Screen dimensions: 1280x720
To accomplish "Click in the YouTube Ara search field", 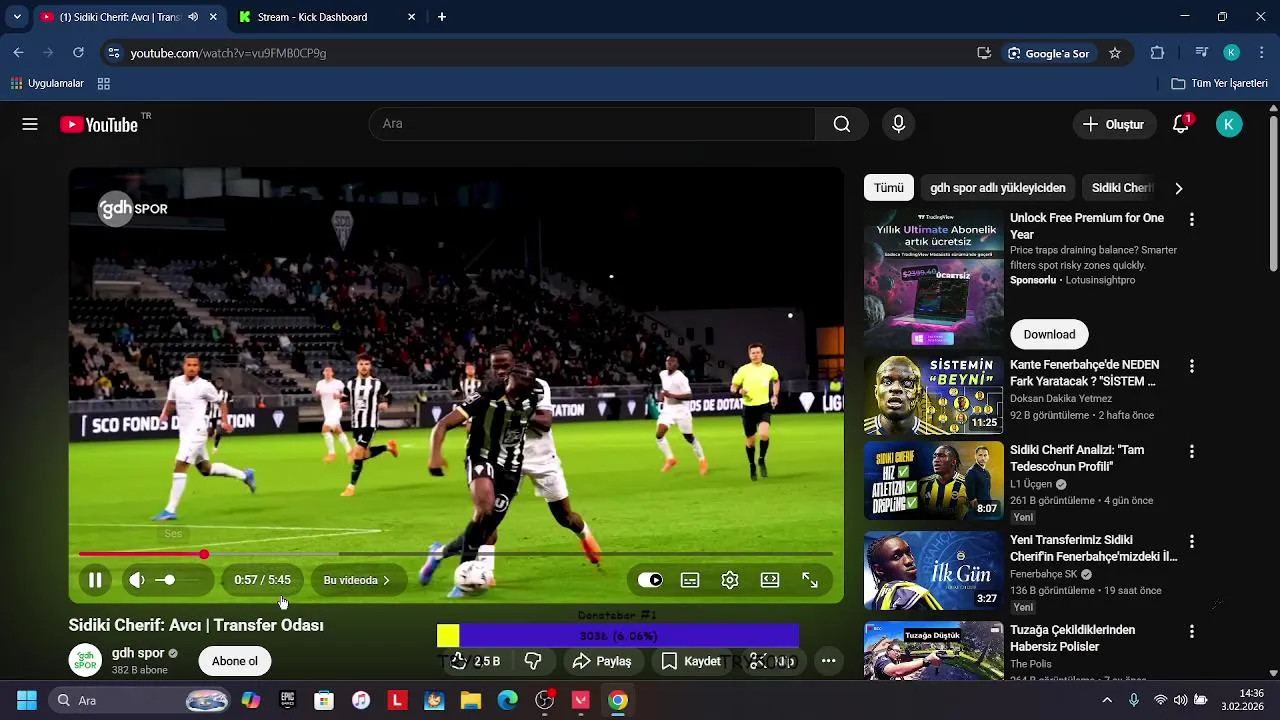I will (592, 124).
